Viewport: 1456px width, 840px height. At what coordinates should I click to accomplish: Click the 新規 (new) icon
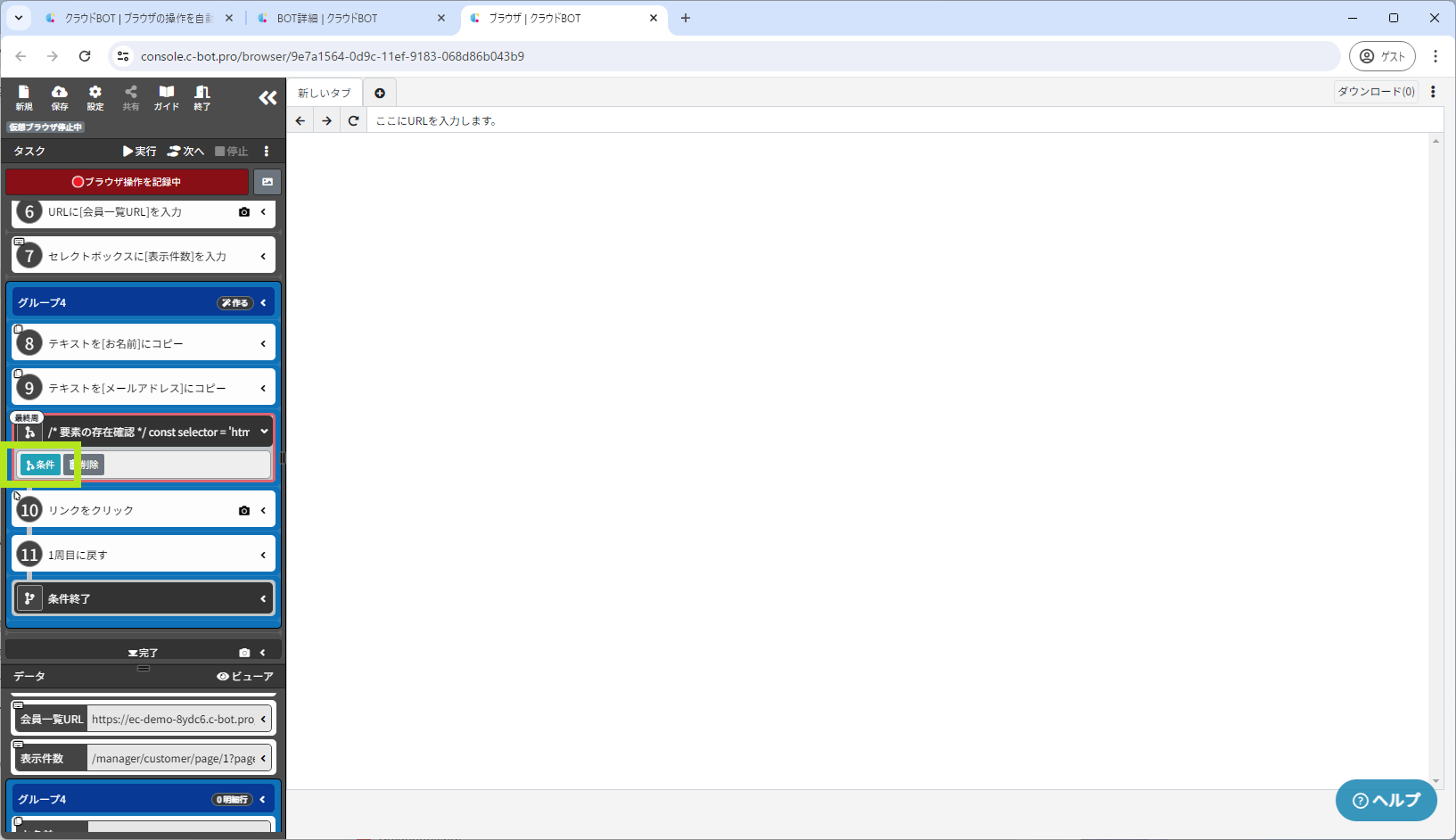coord(24,97)
